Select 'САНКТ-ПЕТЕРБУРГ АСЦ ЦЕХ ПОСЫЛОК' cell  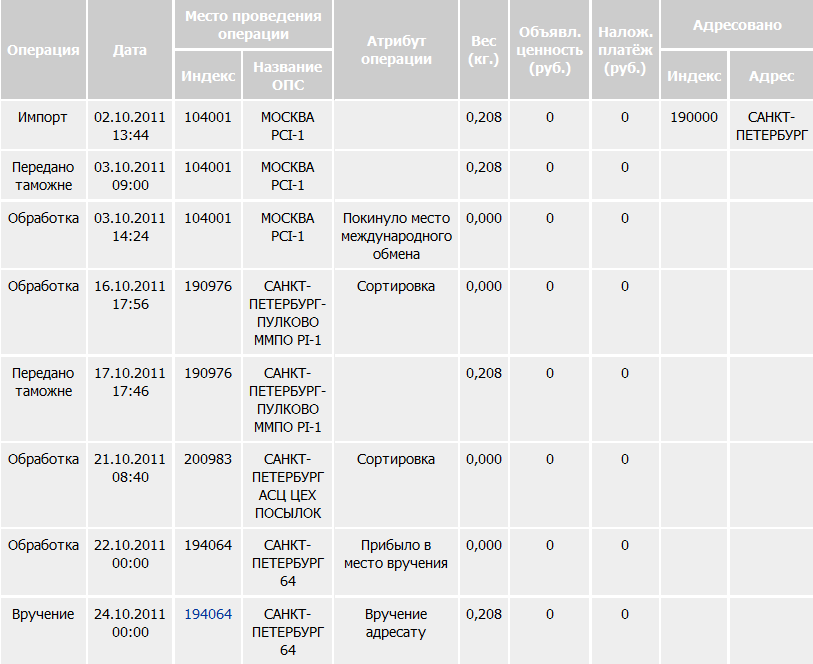point(287,486)
